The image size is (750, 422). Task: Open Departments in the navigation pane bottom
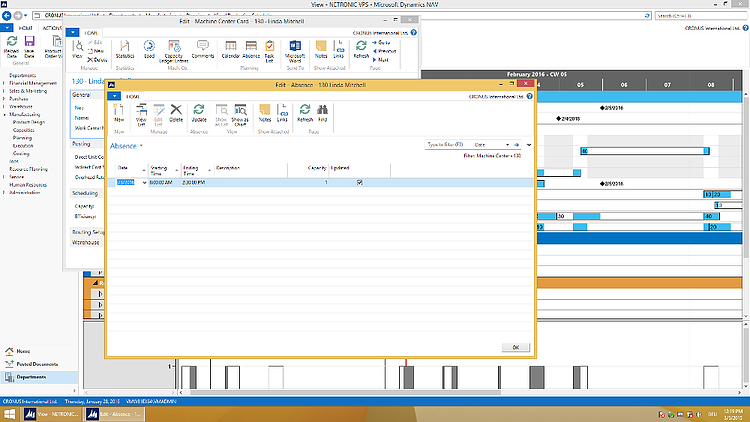39,377
